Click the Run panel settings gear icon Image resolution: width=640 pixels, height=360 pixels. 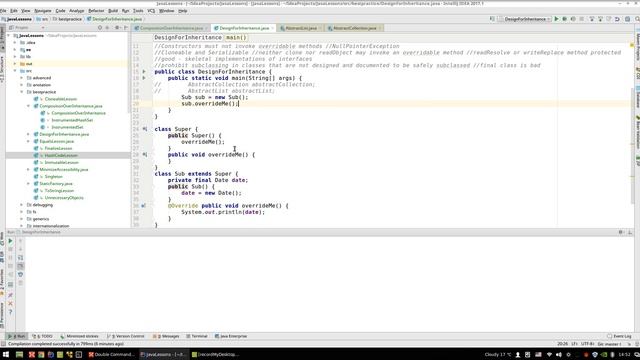[x=621, y=232]
